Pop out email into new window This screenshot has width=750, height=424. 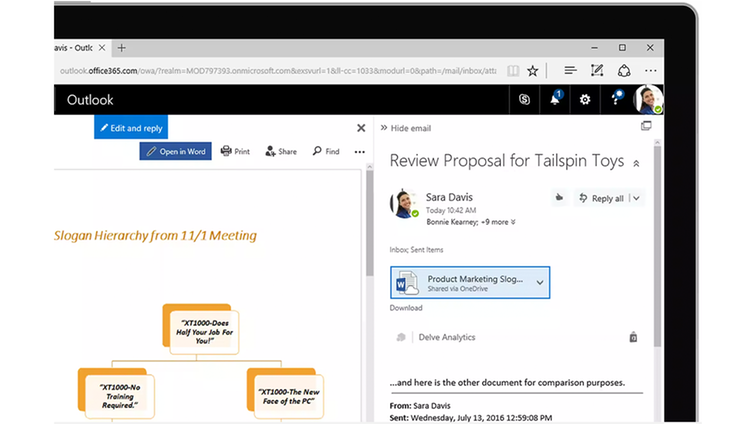click(646, 126)
